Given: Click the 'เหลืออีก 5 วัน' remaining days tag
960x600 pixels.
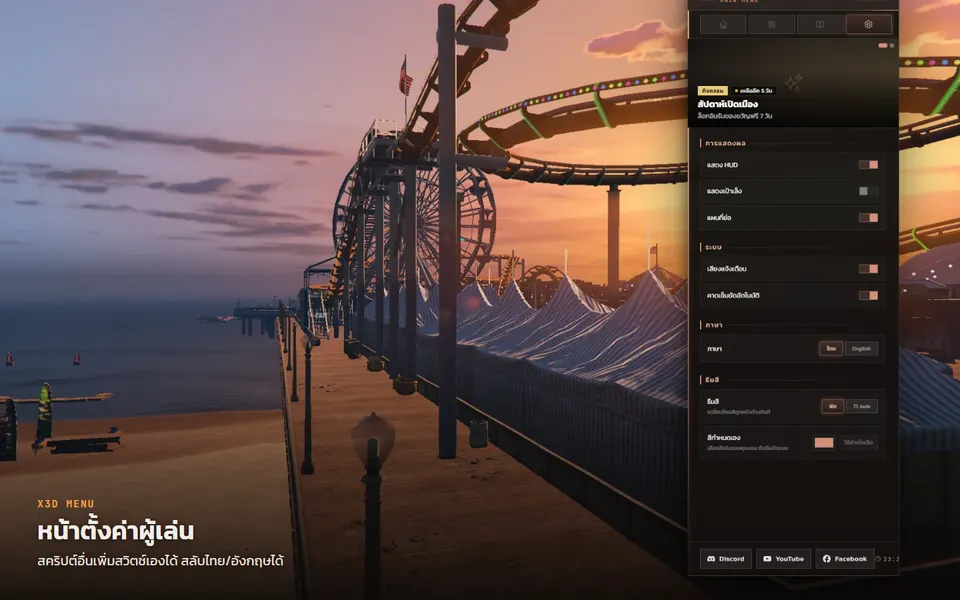Looking at the screenshot, I should [x=754, y=91].
